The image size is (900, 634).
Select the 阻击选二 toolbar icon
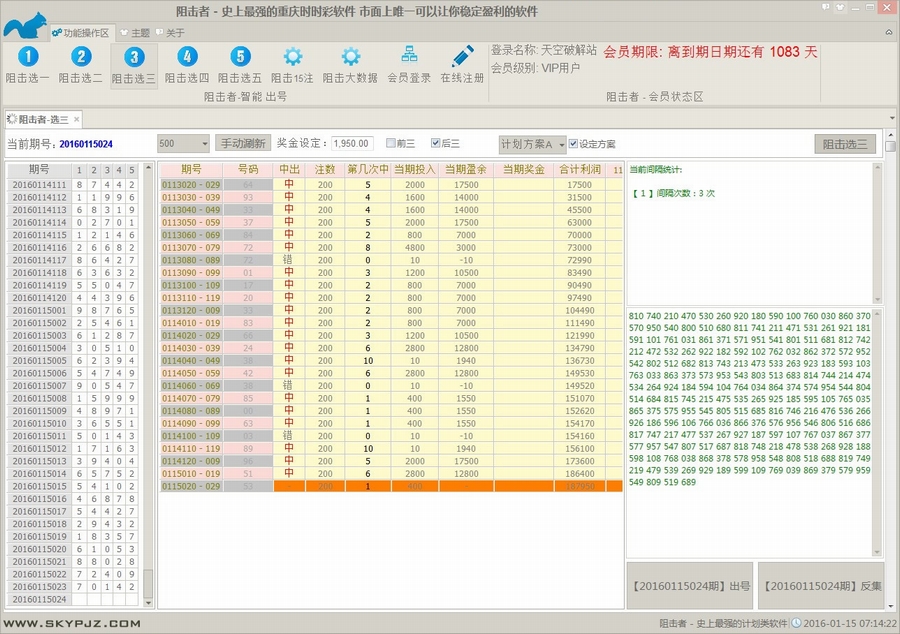coord(80,58)
